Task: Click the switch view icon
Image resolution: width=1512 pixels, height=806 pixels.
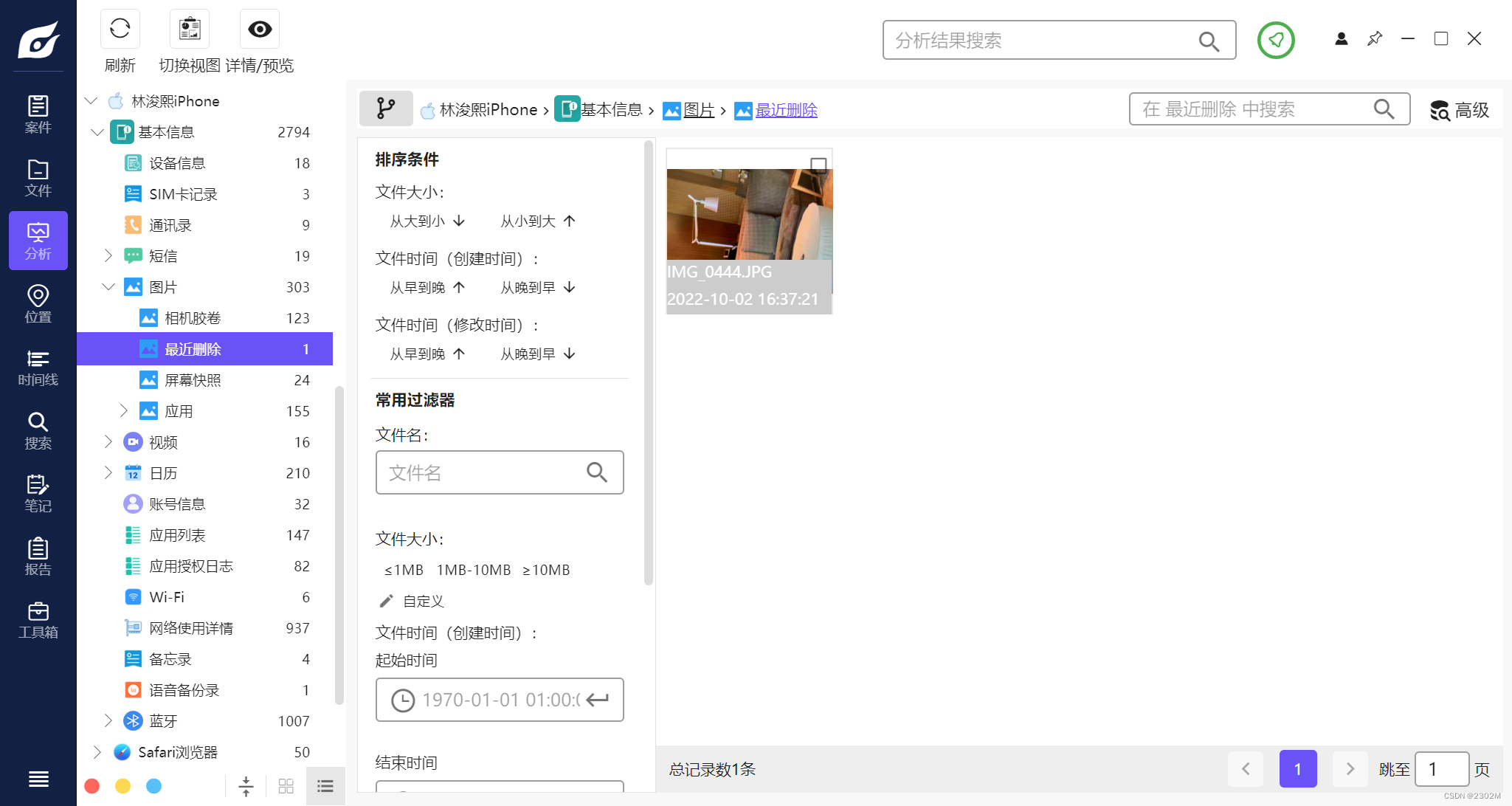Action: tap(190, 30)
